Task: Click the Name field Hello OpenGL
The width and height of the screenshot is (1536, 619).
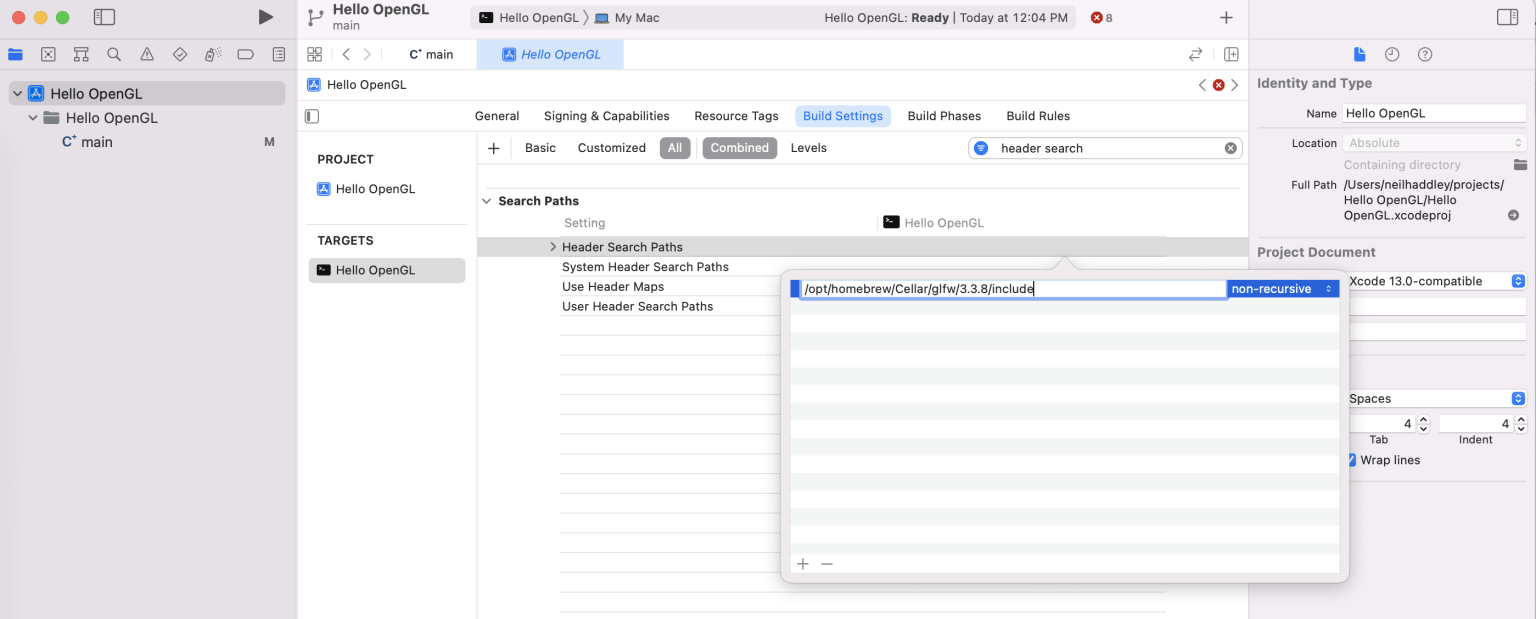Action: tap(1435, 113)
